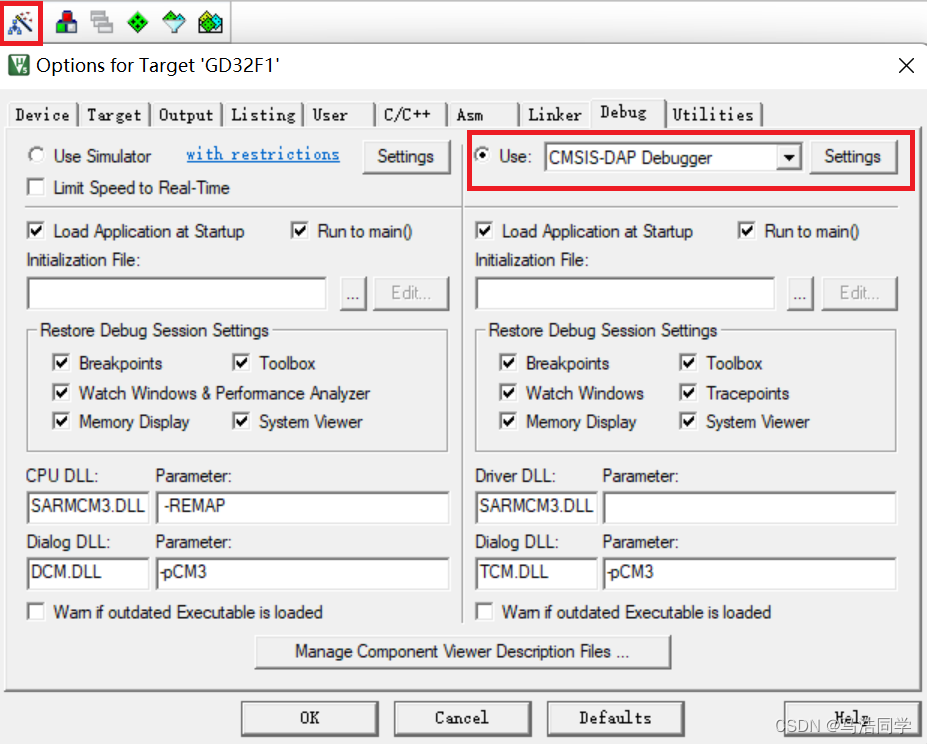
Task: Click the green diamond Manage Run-Time Environment icon
Action: tap(138, 23)
